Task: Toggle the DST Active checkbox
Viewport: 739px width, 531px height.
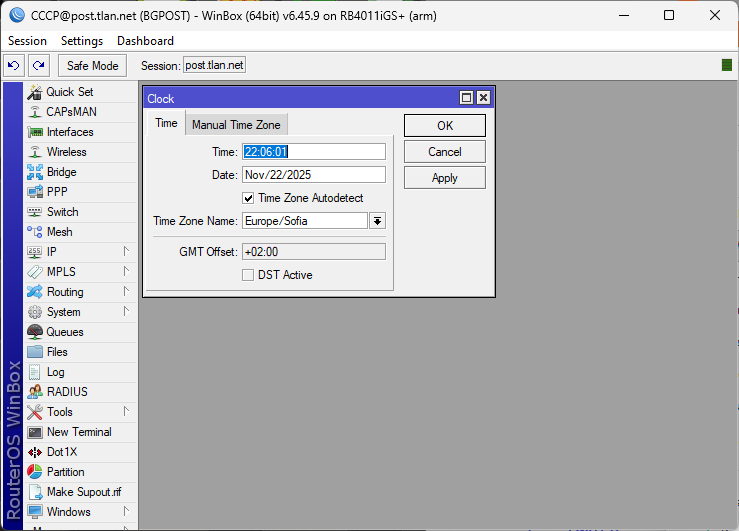Action: pos(249,275)
